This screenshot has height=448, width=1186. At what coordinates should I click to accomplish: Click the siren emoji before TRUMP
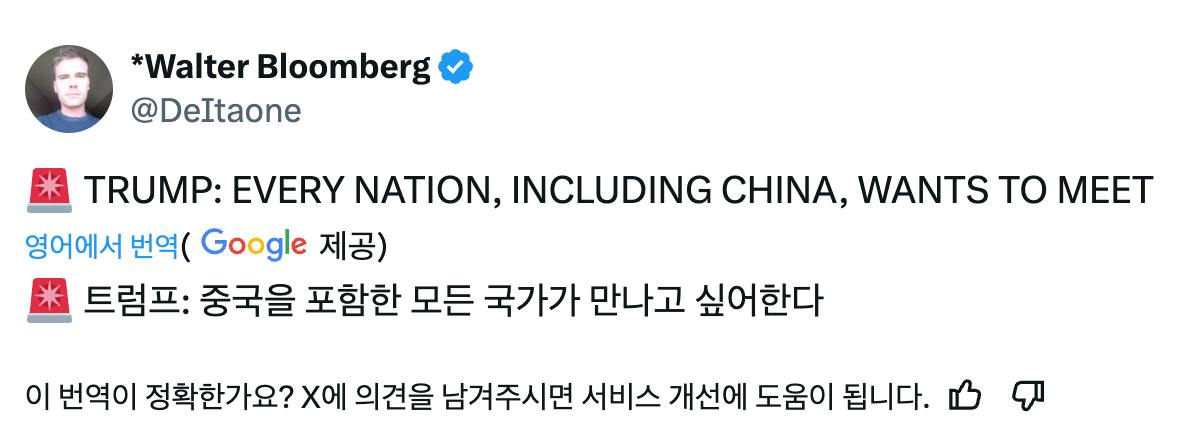click(x=49, y=190)
